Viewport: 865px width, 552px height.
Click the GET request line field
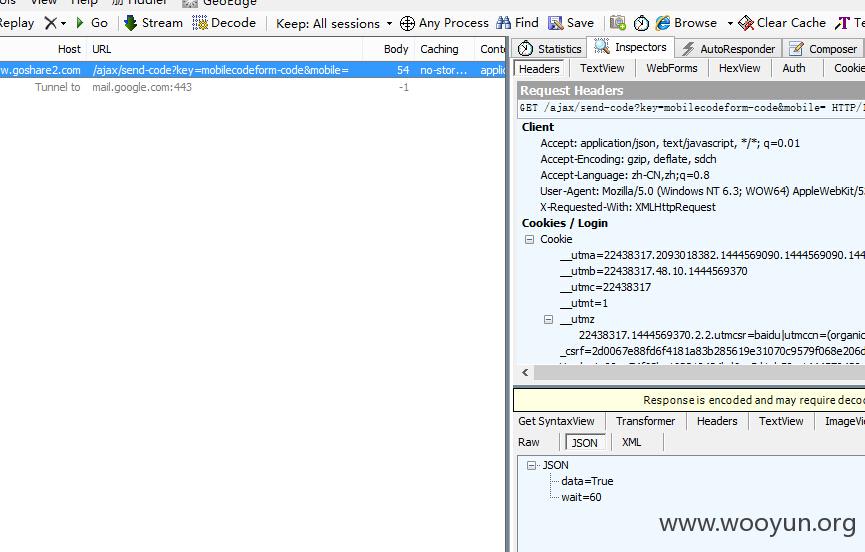click(x=691, y=108)
